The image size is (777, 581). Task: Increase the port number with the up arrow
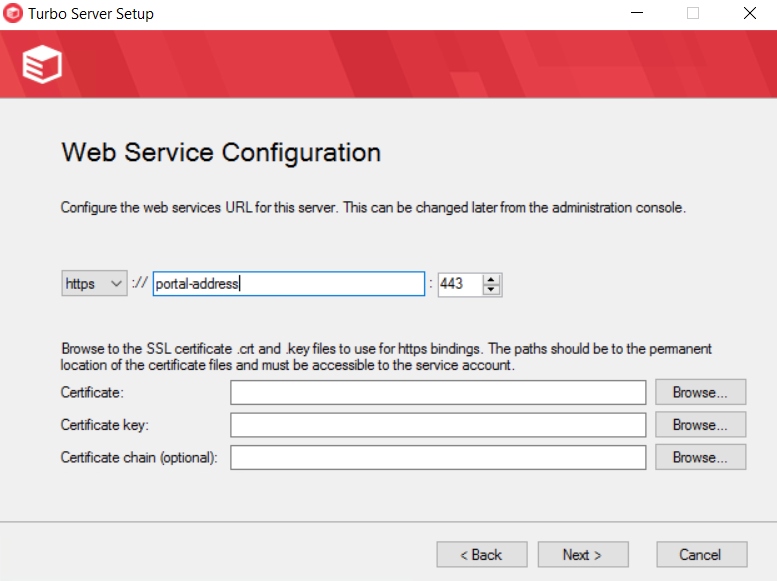[x=491, y=279]
